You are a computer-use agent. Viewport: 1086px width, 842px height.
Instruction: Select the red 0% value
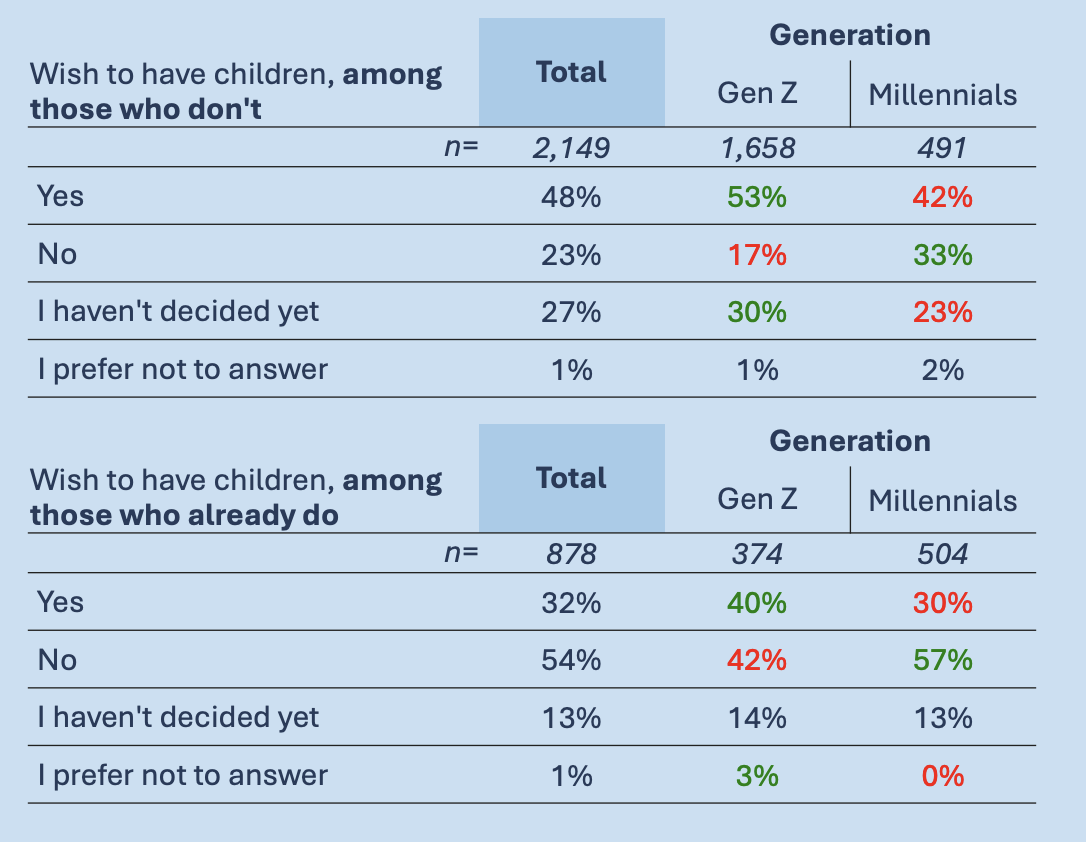pos(943,776)
